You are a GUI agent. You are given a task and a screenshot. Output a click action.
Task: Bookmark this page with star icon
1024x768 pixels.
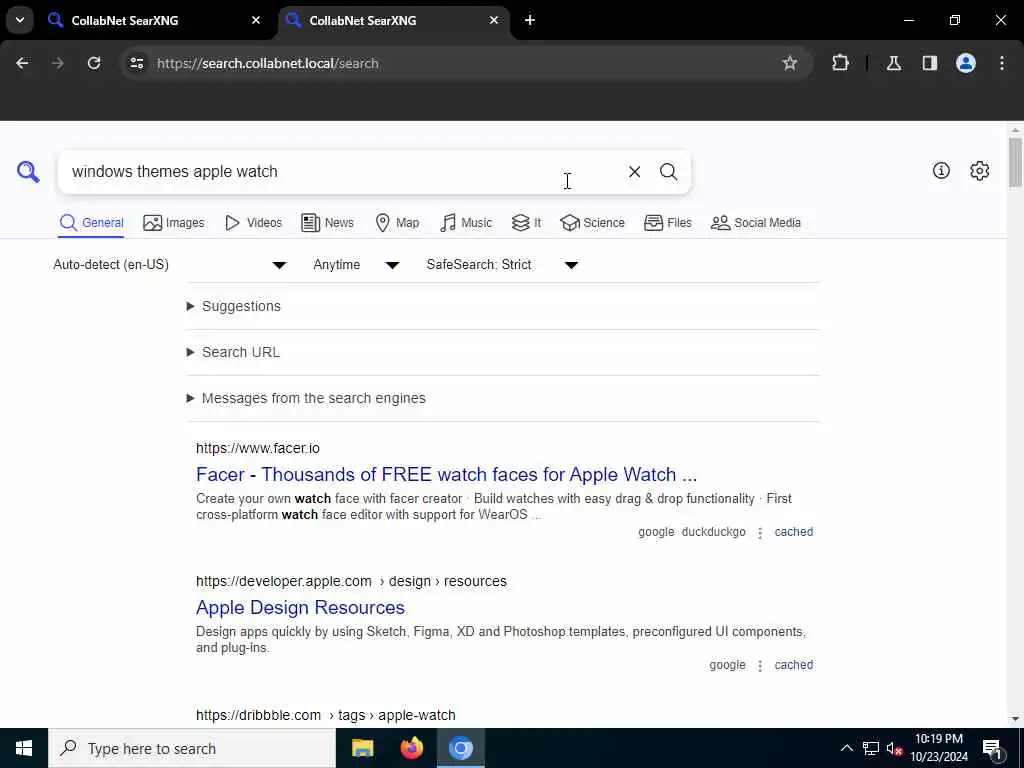pyautogui.click(x=790, y=63)
